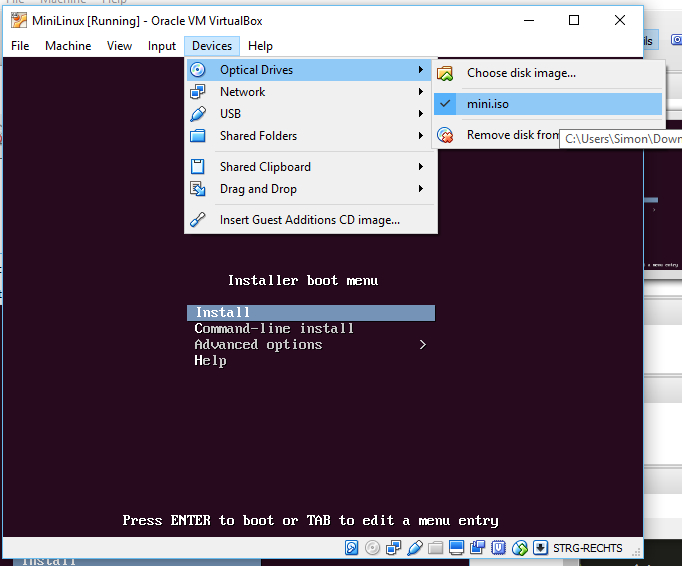This screenshot has height=566, width=682.
Task: Click the USB status bar icon
Action: pyautogui.click(x=415, y=548)
